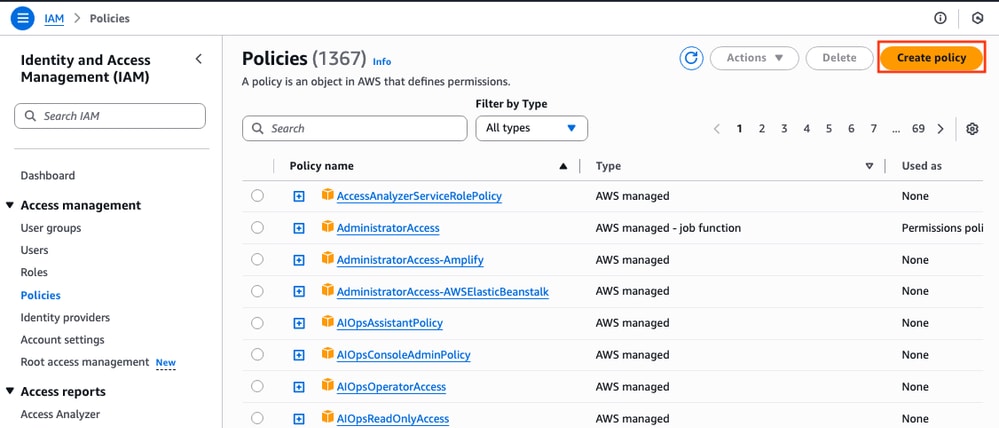Open the hexagon settings icon in top bar
999x428 pixels.
tap(977, 18)
